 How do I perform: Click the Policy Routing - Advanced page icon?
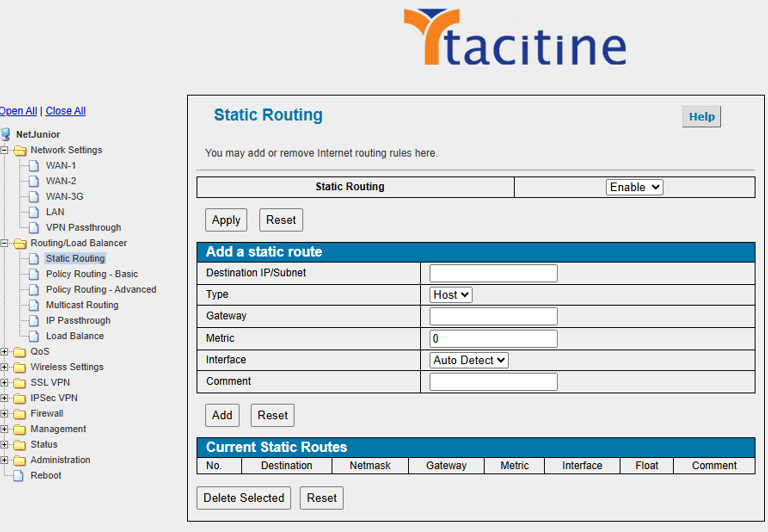click(34, 290)
